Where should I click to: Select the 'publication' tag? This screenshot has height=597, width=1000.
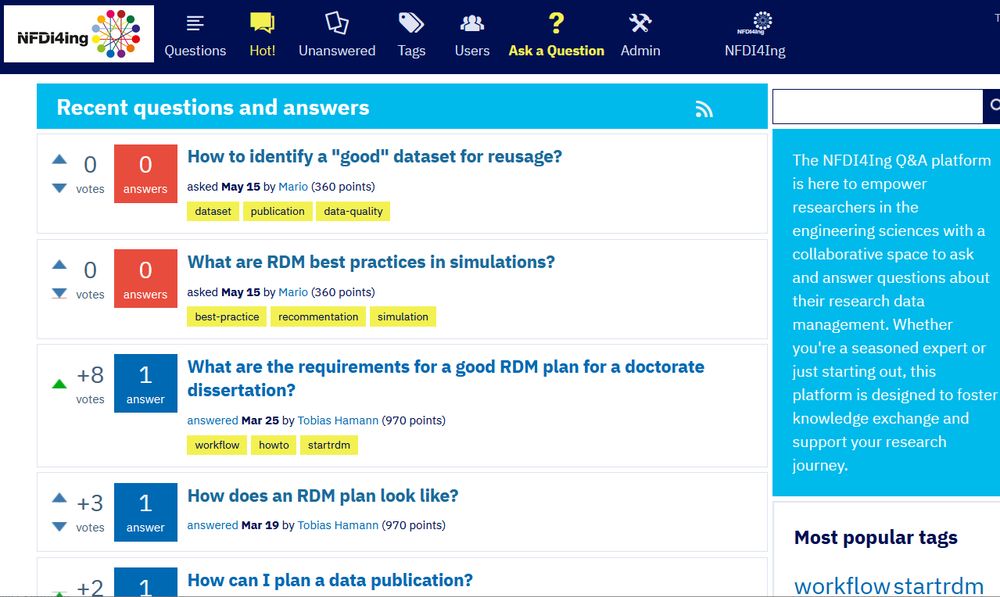[277, 211]
